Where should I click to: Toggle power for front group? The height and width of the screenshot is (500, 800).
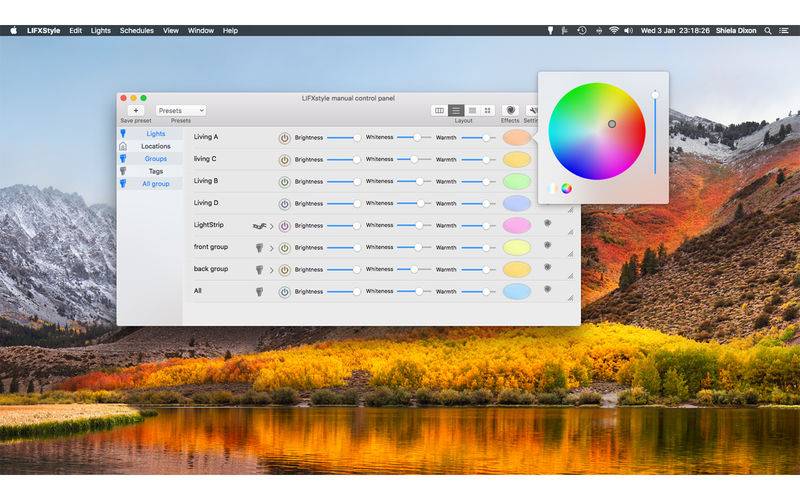[x=284, y=247]
